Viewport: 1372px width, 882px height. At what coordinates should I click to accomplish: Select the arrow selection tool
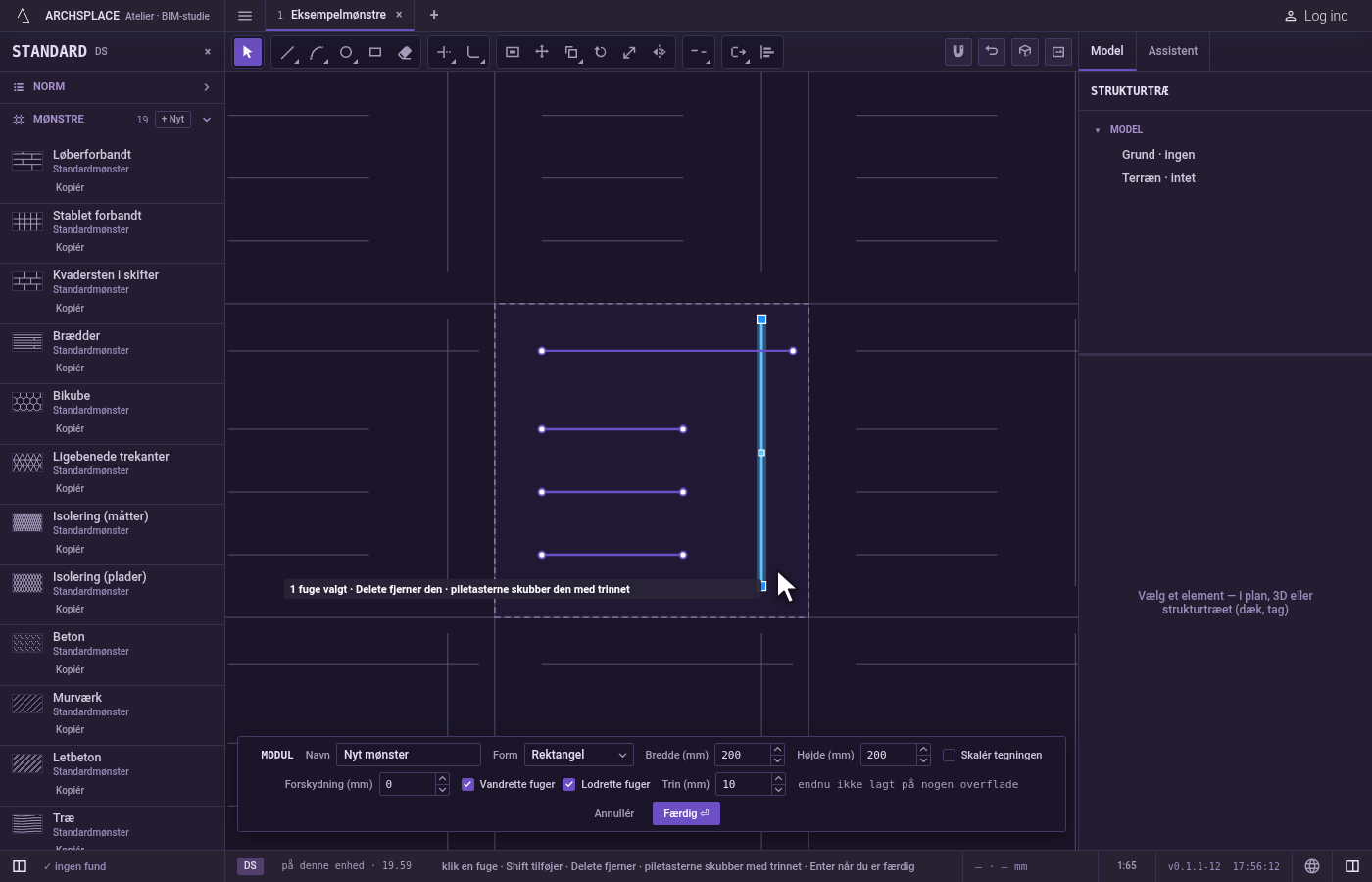[x=248, y=52]
